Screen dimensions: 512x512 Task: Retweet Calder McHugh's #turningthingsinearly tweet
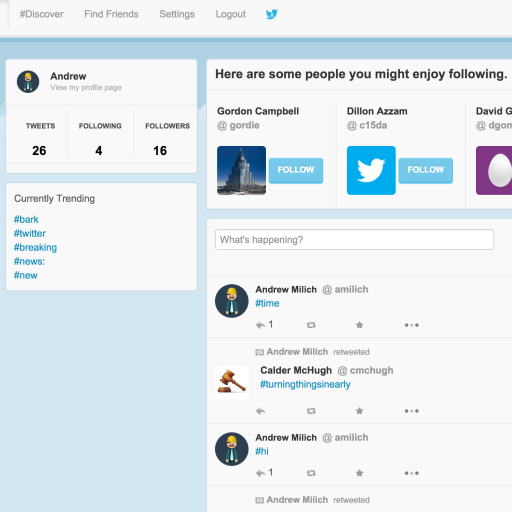pos(311,411)
